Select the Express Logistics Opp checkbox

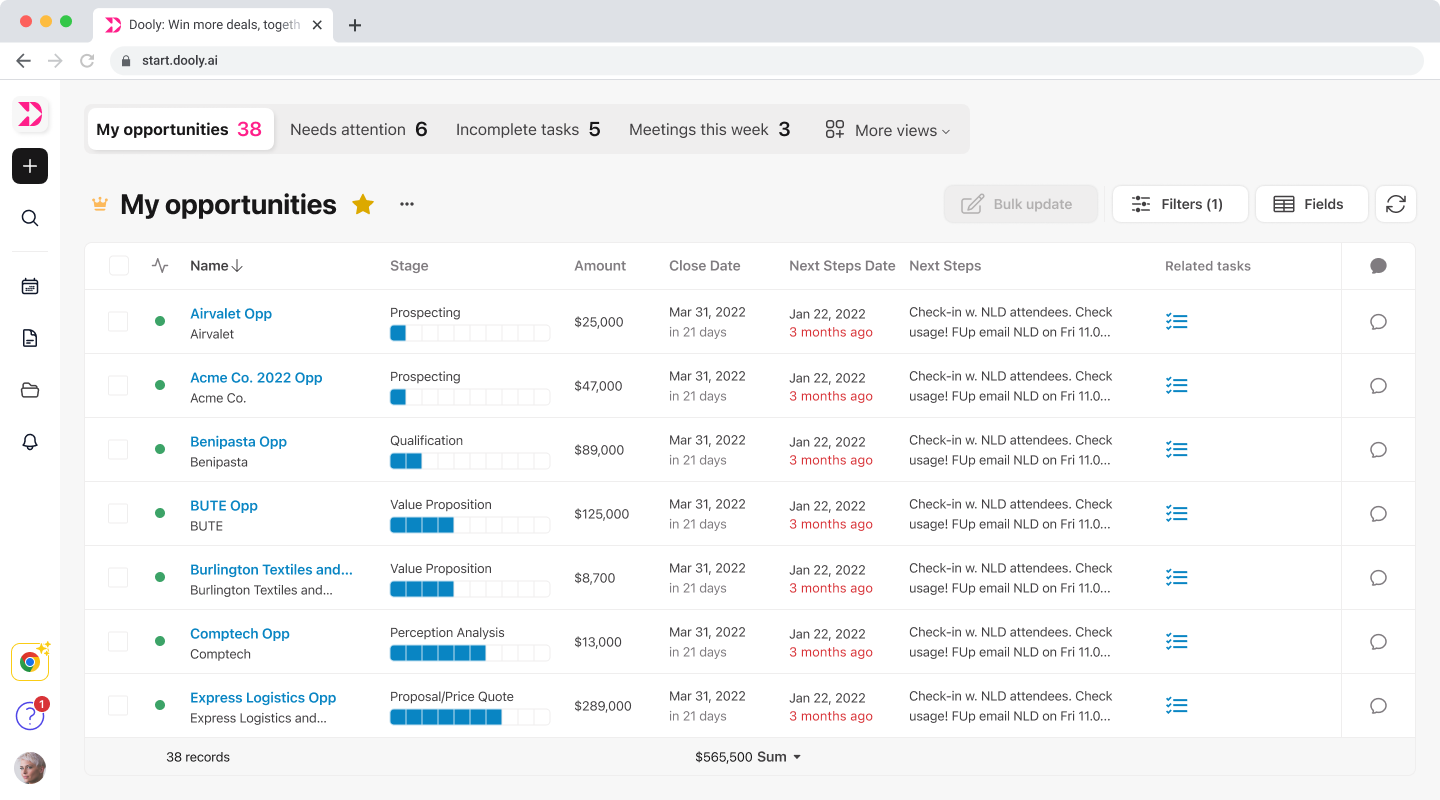[118, 706]
